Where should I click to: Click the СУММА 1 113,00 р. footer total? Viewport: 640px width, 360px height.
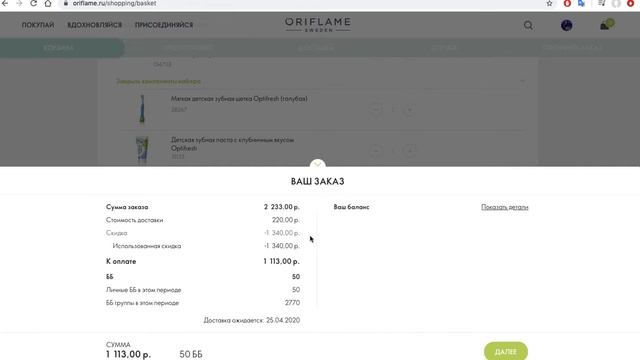128,354
